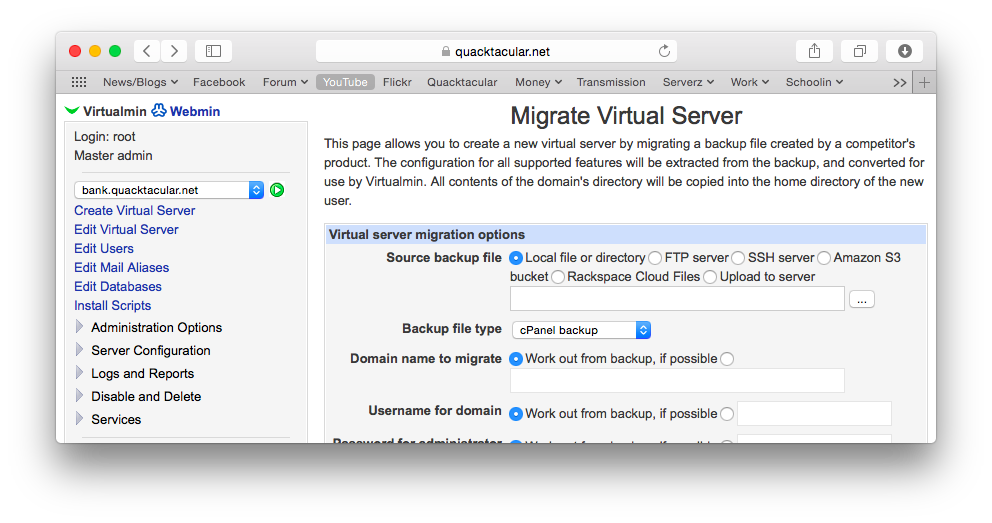This screenshot has height=523, width=992.
Task: Open the Work bookmarks folder
Action: point(750,82)
